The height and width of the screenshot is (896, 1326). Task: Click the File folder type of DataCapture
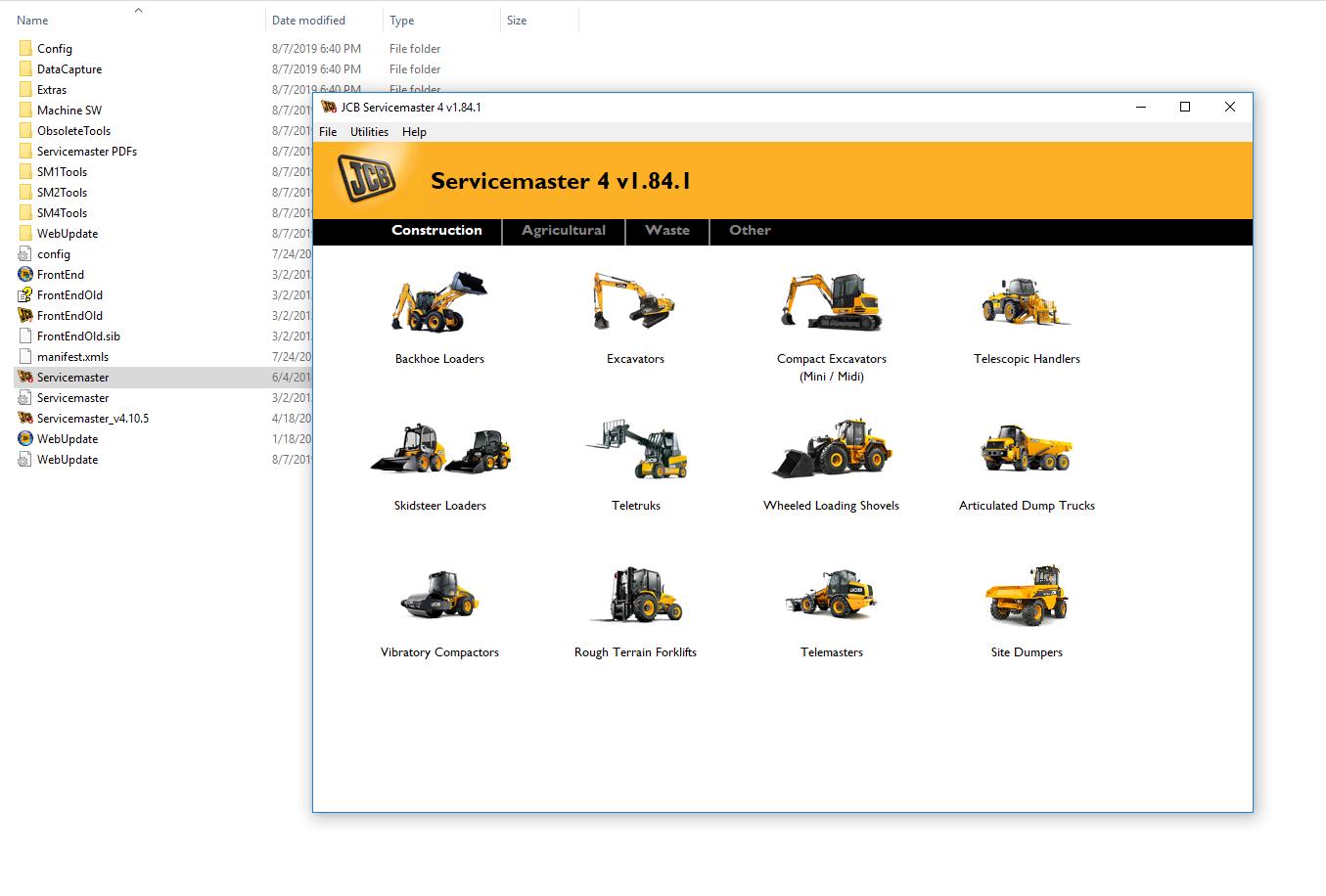point(415,68)
